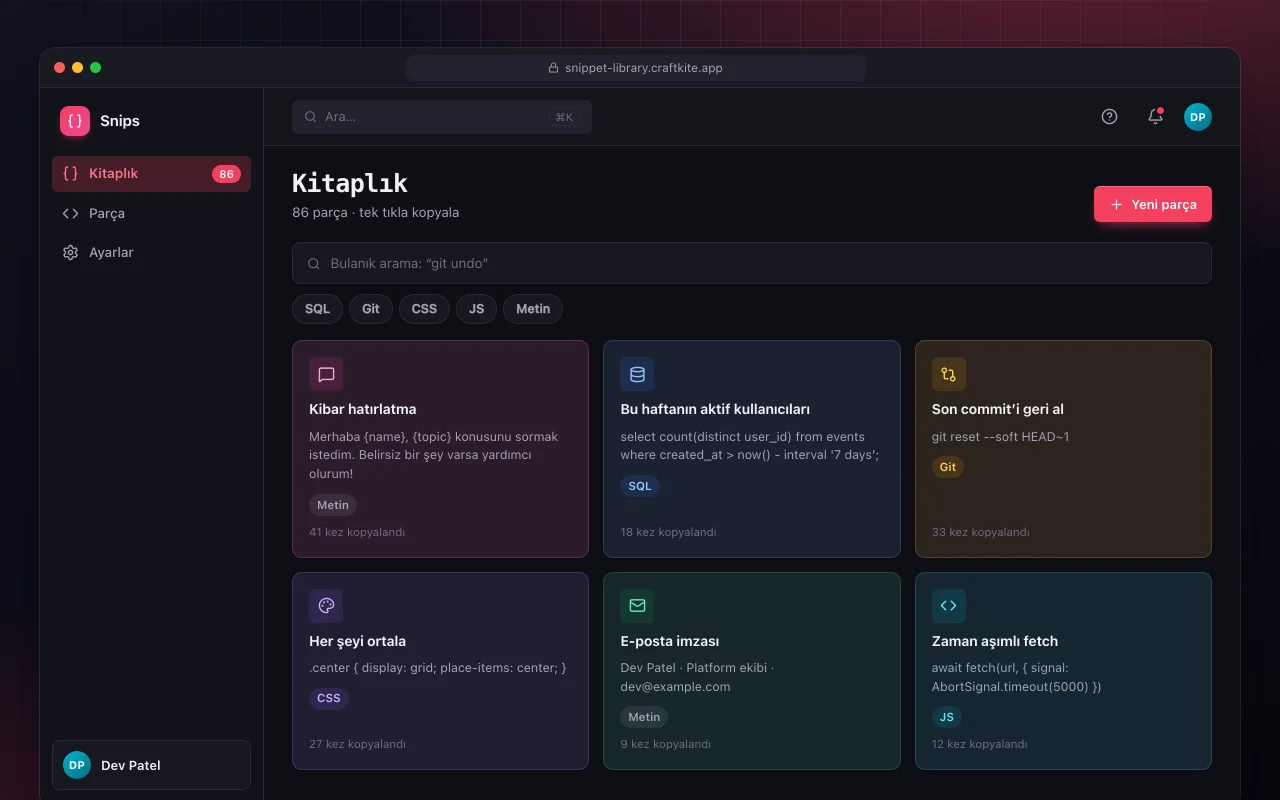Click the Git tag on Son commit'i geri al card

948,467
